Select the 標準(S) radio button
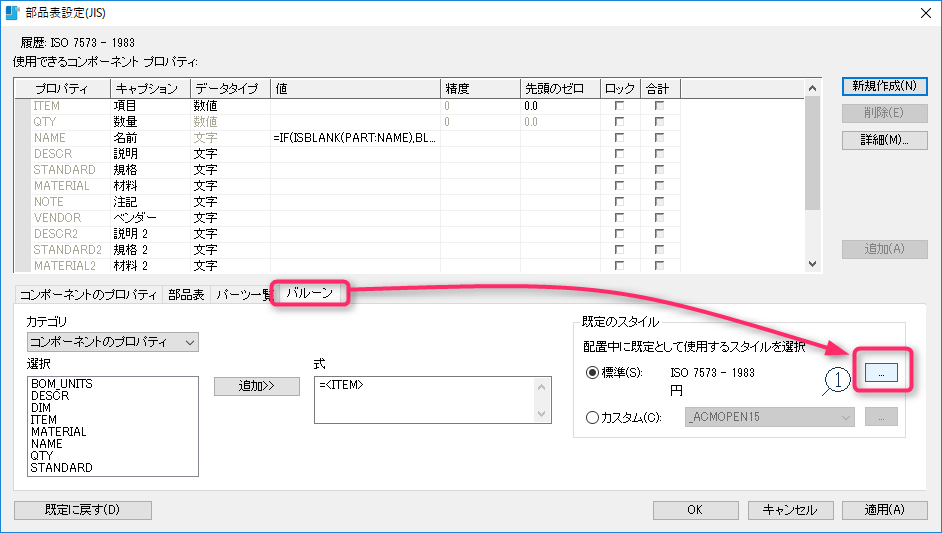The width and height of the screenshot is (942, 533). click(592, 373)
